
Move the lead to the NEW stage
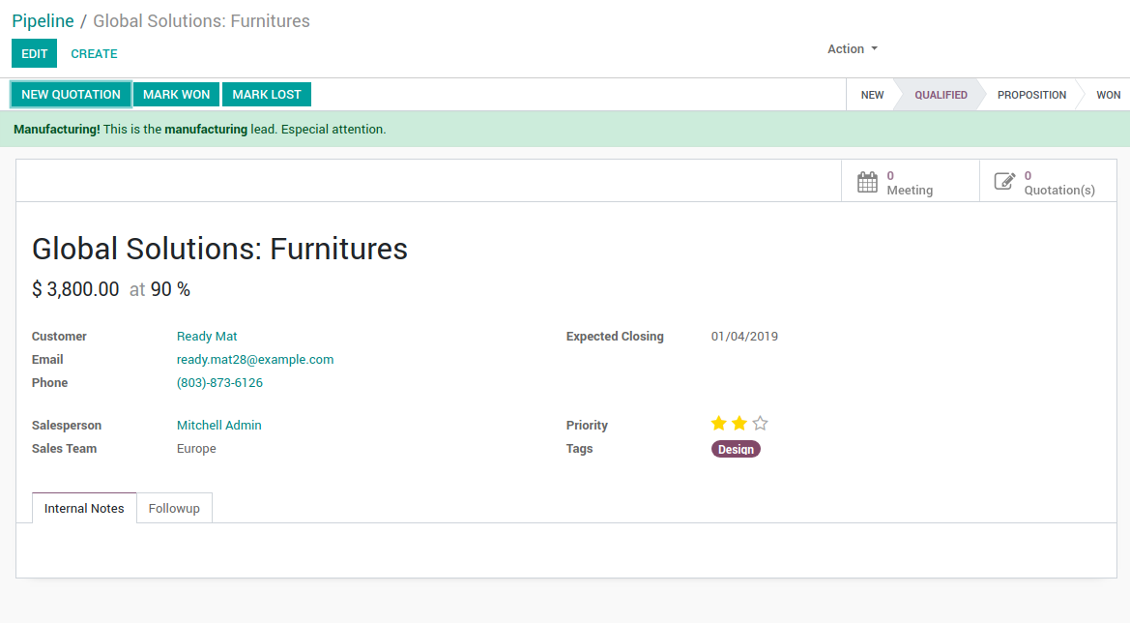point(872,94)
